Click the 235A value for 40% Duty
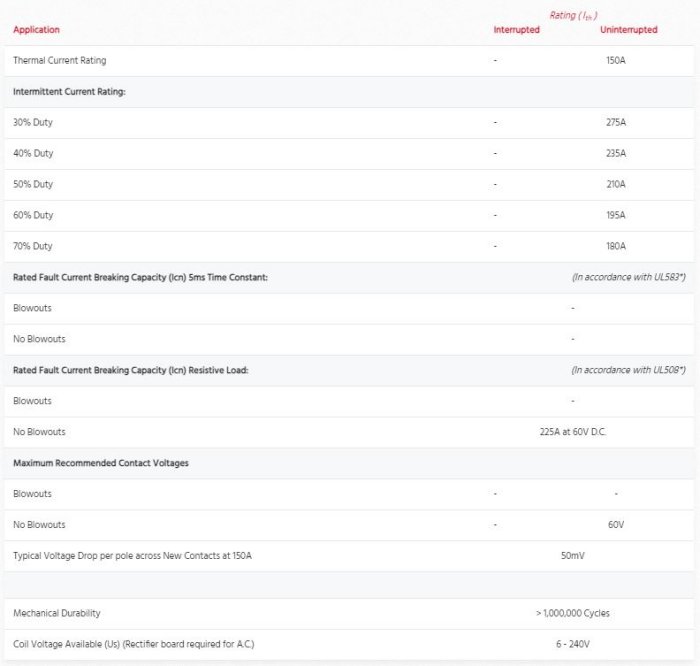 (x=615, y=154)
